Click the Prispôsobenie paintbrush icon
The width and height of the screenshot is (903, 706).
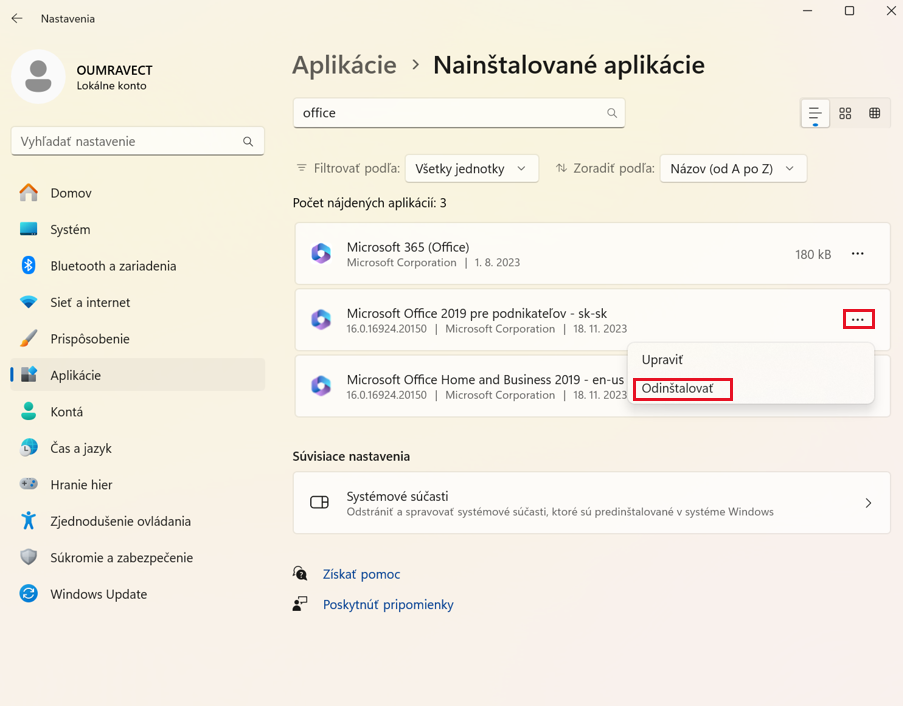click(x=28, y=339)
